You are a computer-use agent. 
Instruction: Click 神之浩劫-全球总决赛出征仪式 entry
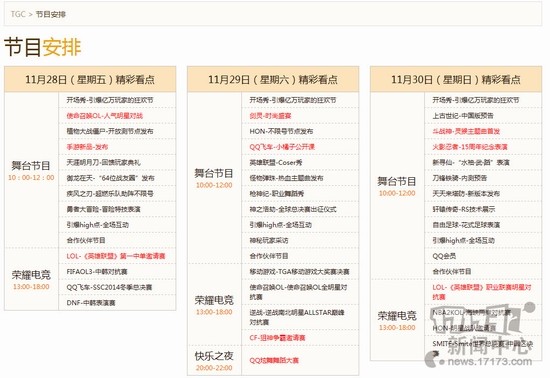293,209
